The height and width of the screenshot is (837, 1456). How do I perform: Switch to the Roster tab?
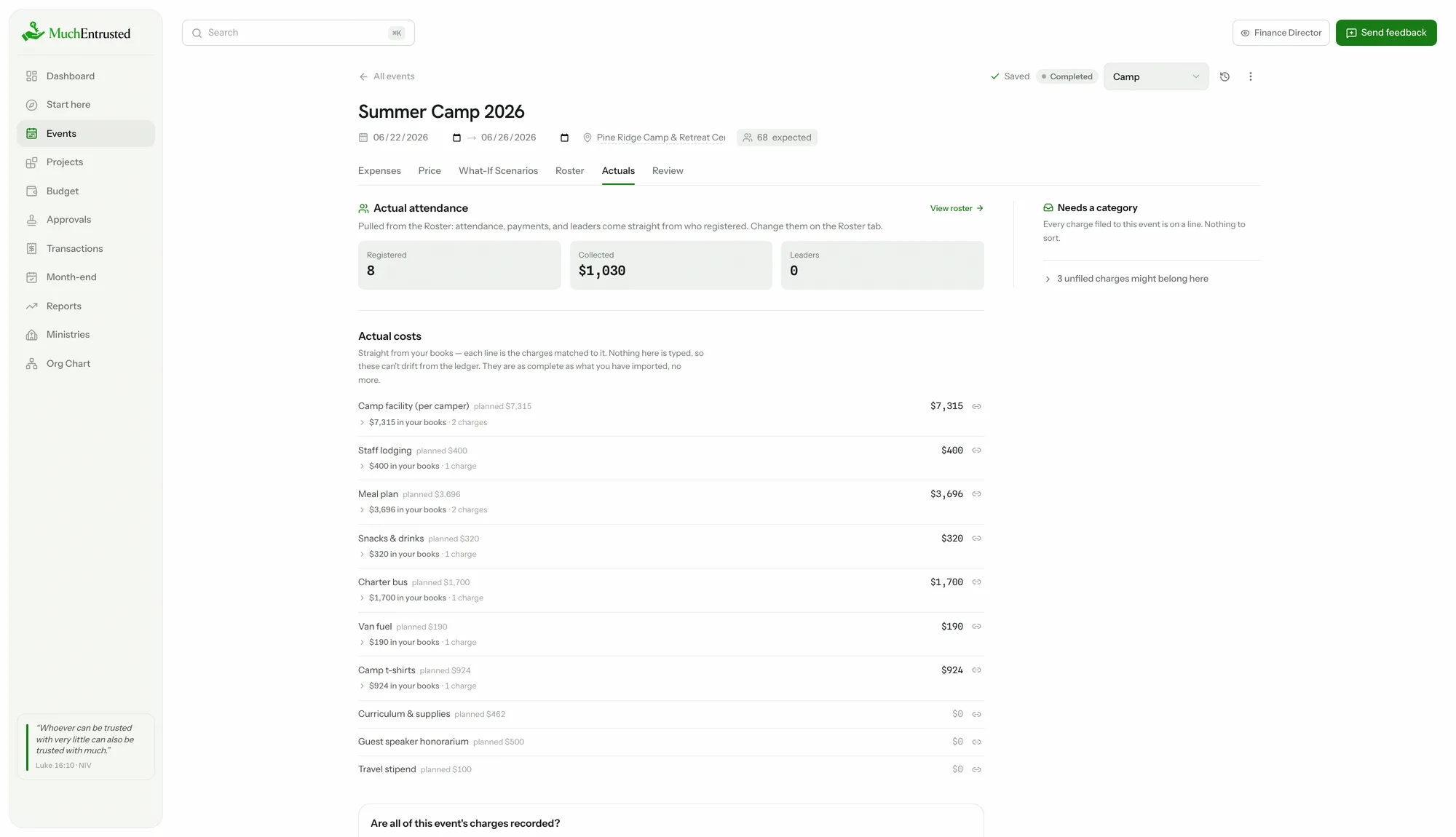(569, 171)
